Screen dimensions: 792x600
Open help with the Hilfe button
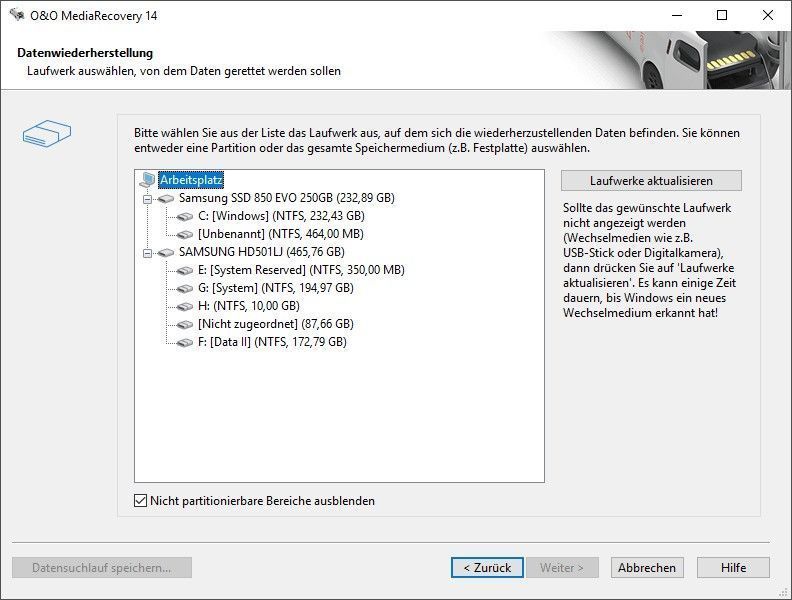click(x=733, y=567)
